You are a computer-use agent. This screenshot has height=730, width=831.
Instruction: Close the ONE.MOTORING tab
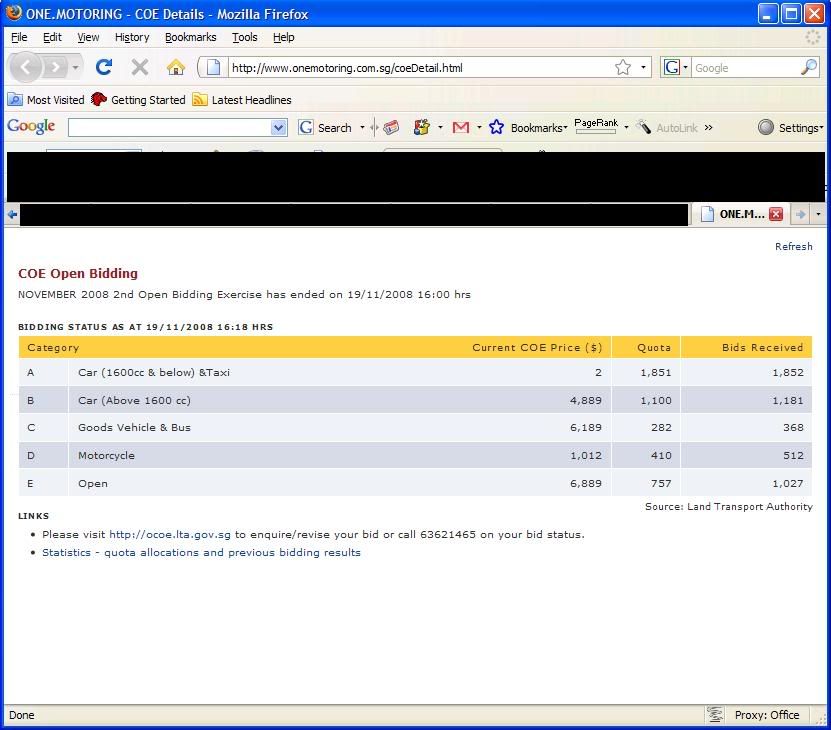775,214
